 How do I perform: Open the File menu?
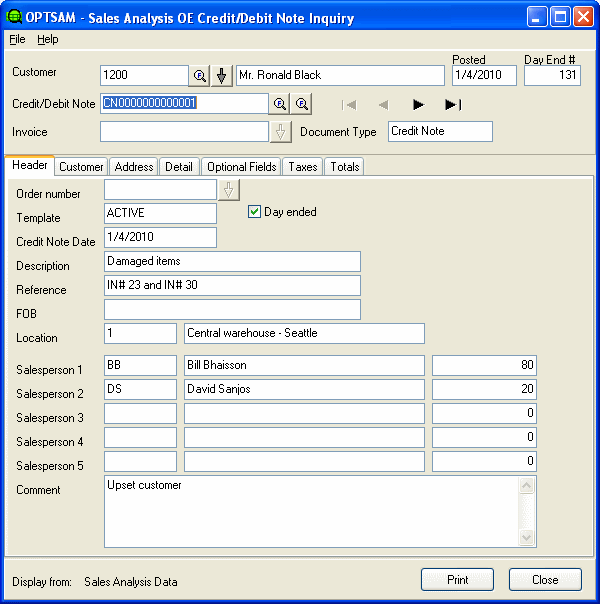[x=17, y=39]
